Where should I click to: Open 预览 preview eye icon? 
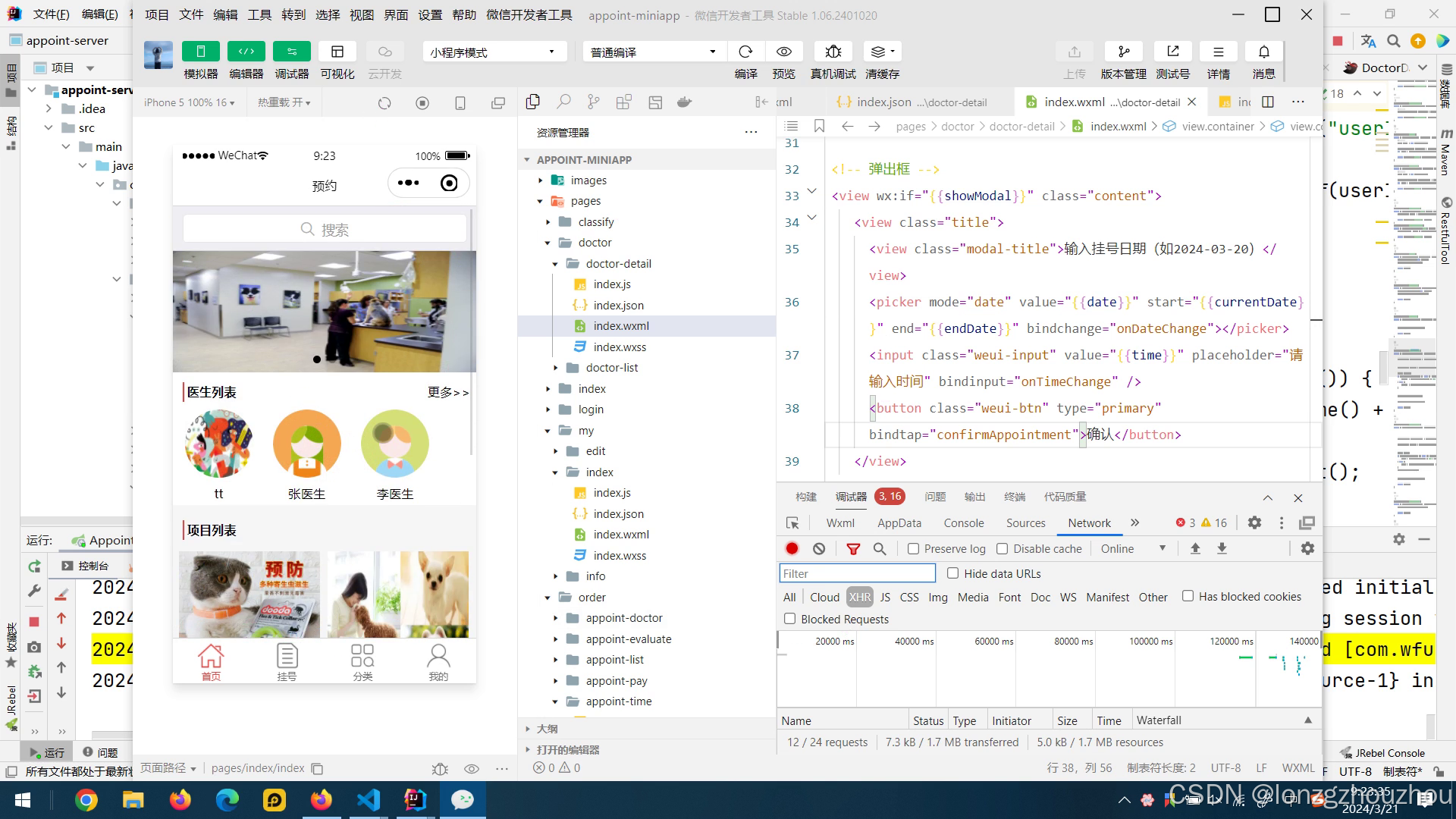click(x=783, y=52)
